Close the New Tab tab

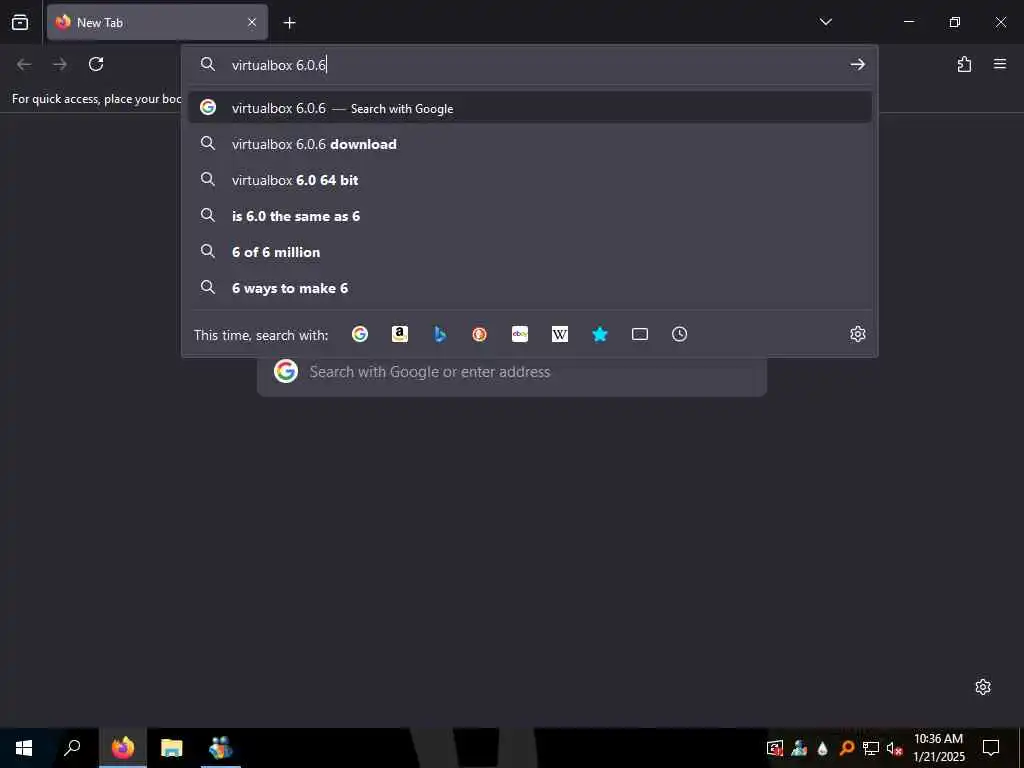point(252,22)
